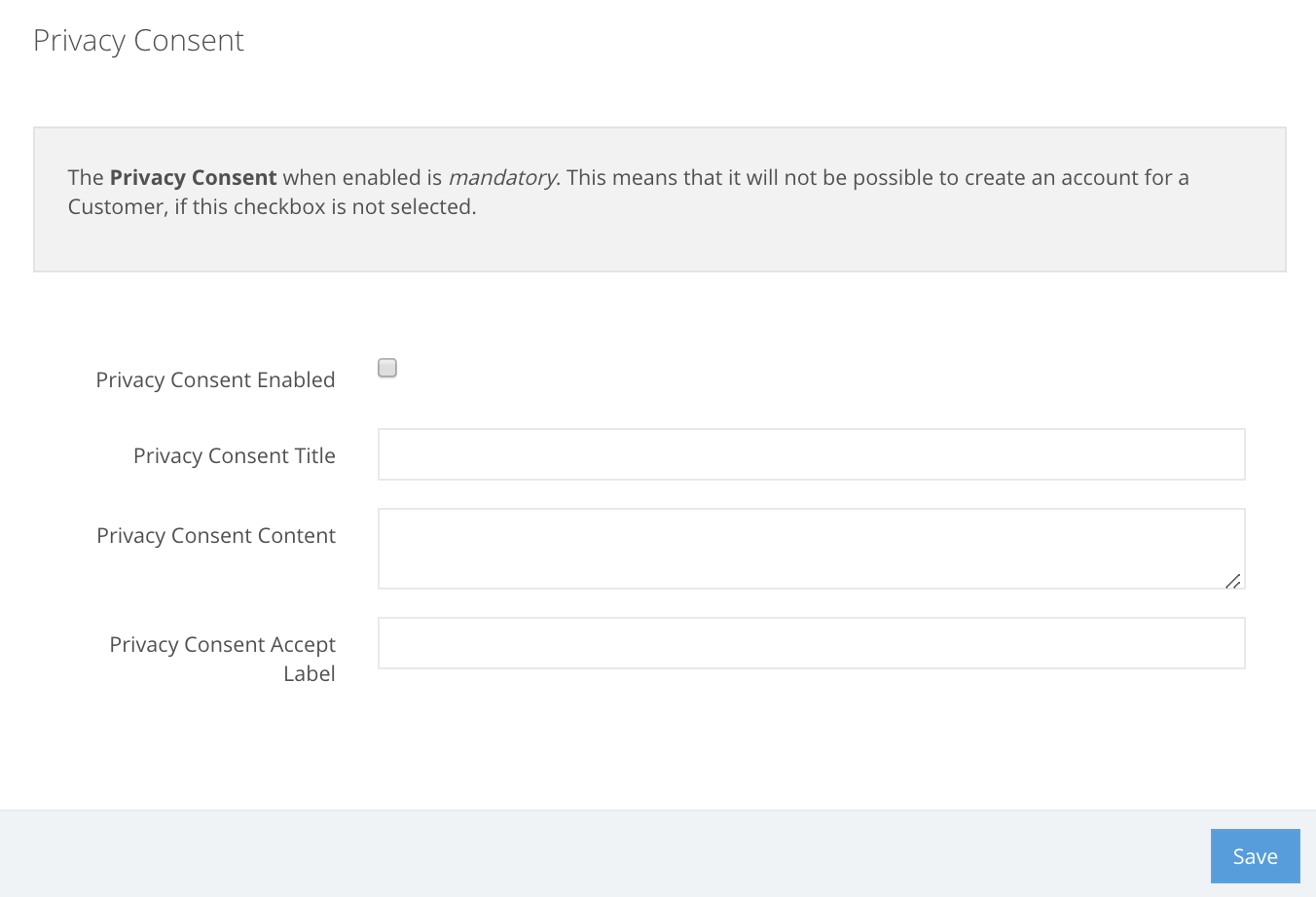This screenshot has width=1316, height=897.
Task: Select the Privacy Consent Accept Label field
Action: pos(812,643)
